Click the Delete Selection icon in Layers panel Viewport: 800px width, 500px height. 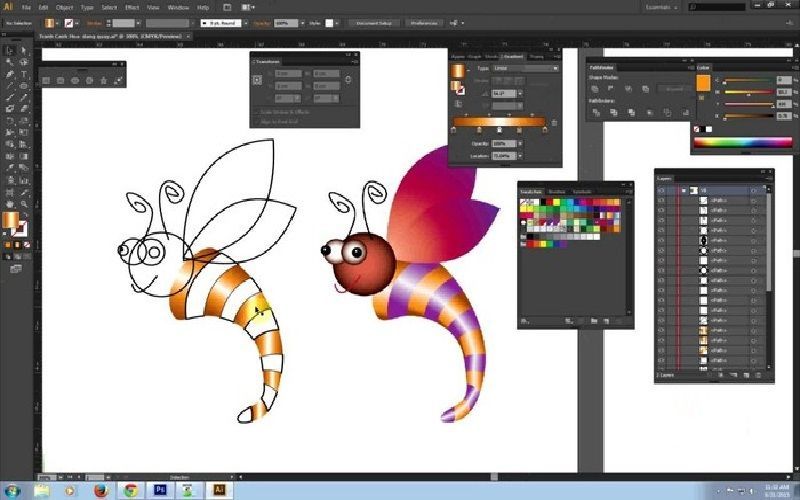point(758,374)
